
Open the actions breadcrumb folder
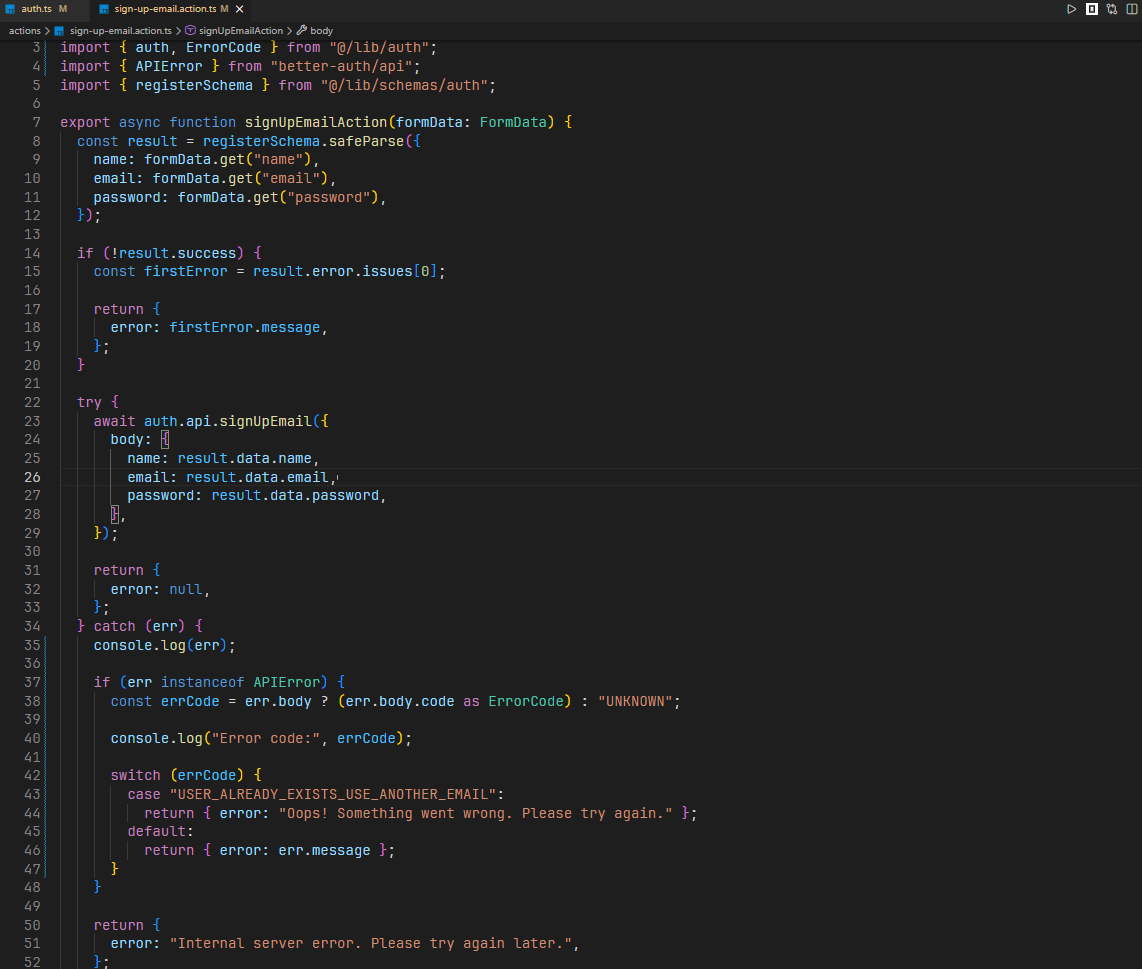point(24,31)
